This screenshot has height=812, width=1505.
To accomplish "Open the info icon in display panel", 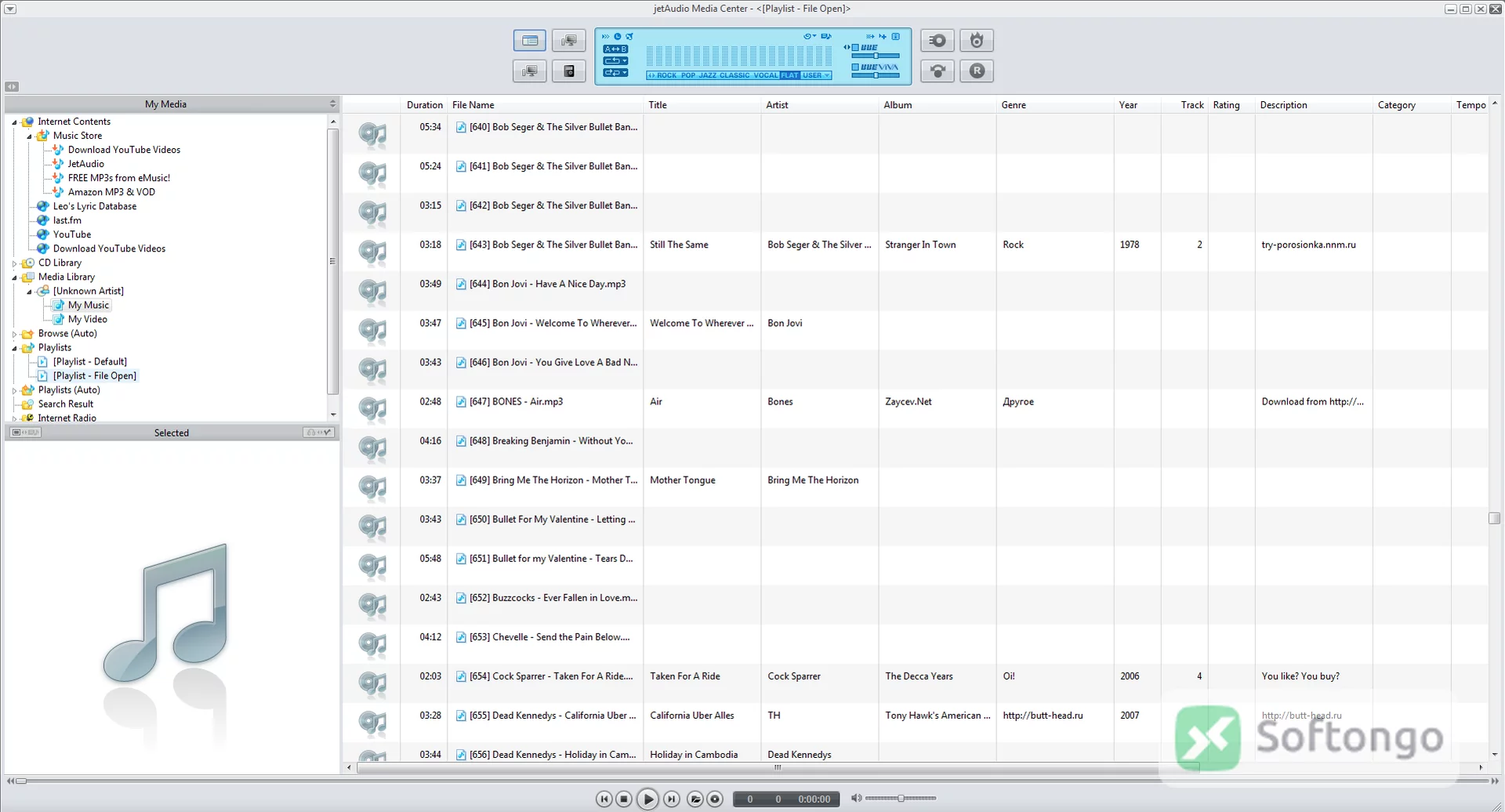I will click(896, 36).
